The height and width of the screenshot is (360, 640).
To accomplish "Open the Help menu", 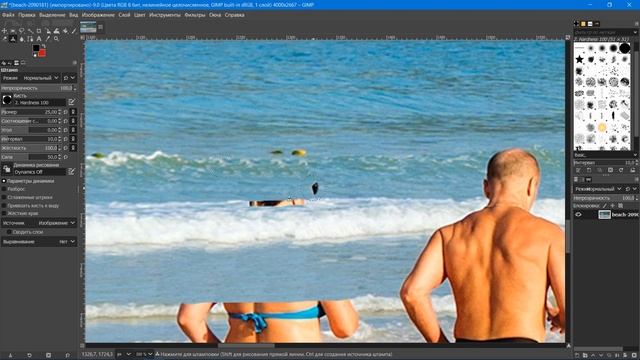I will (234, 15).
